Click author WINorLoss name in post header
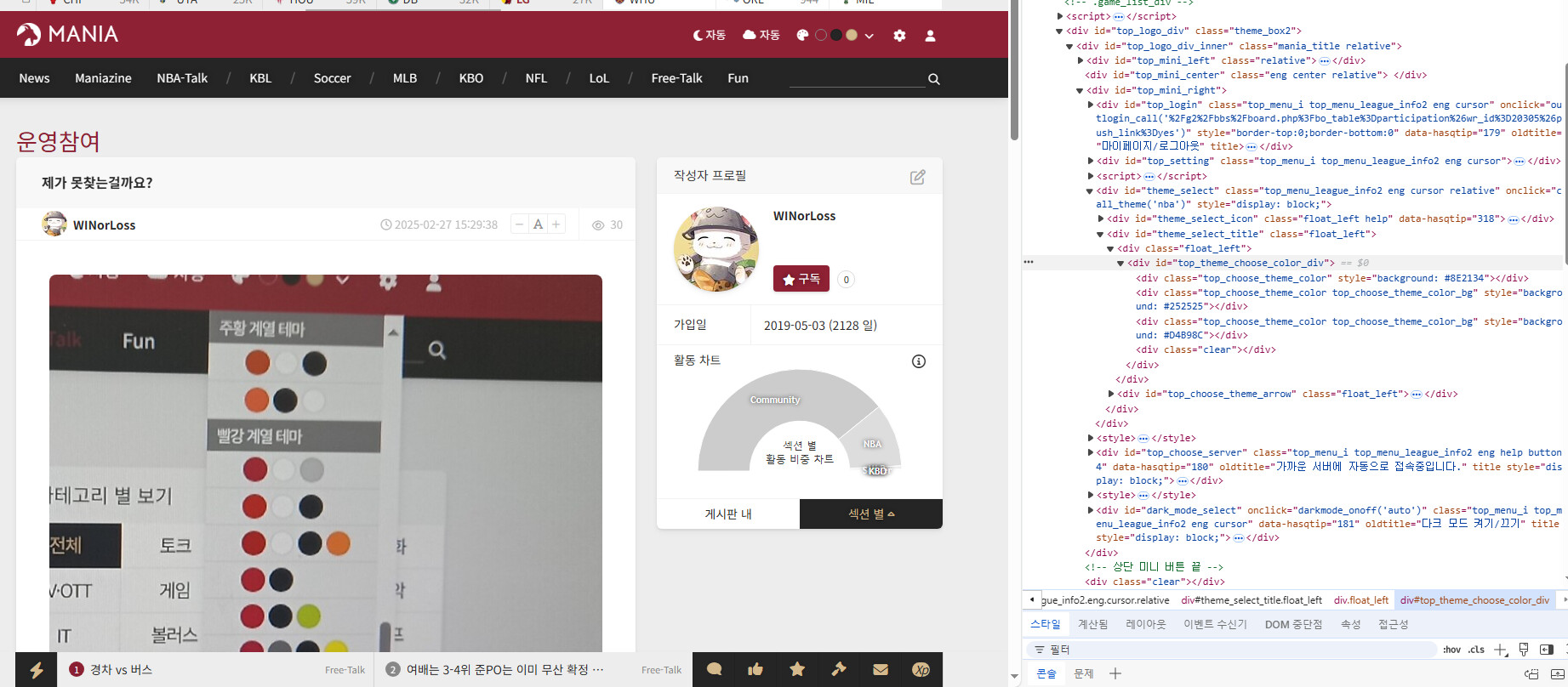1568x687 pixels. click(104, 225)
